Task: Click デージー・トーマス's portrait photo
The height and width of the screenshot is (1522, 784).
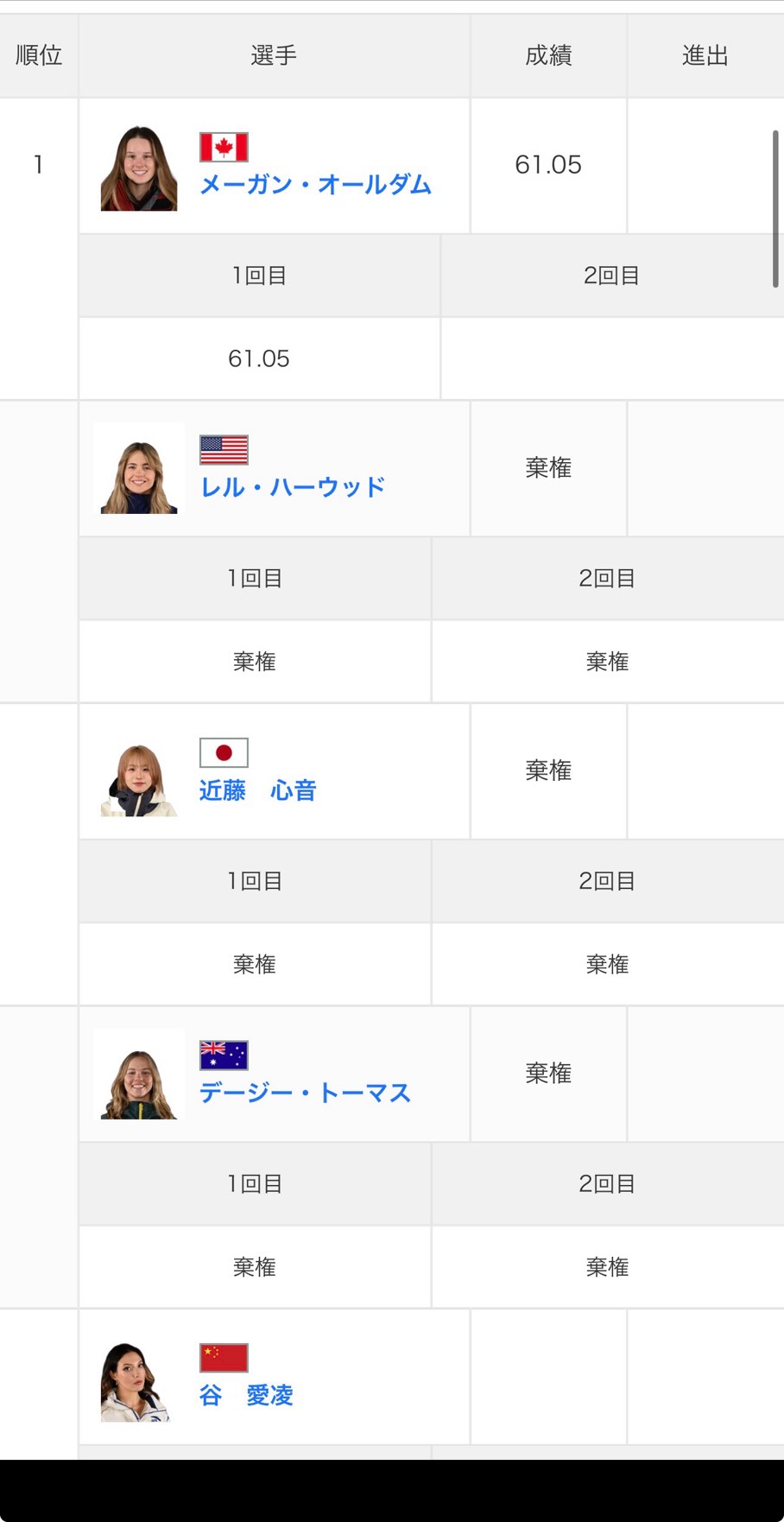Action: pyautogui.click(x=139, y=1076)
